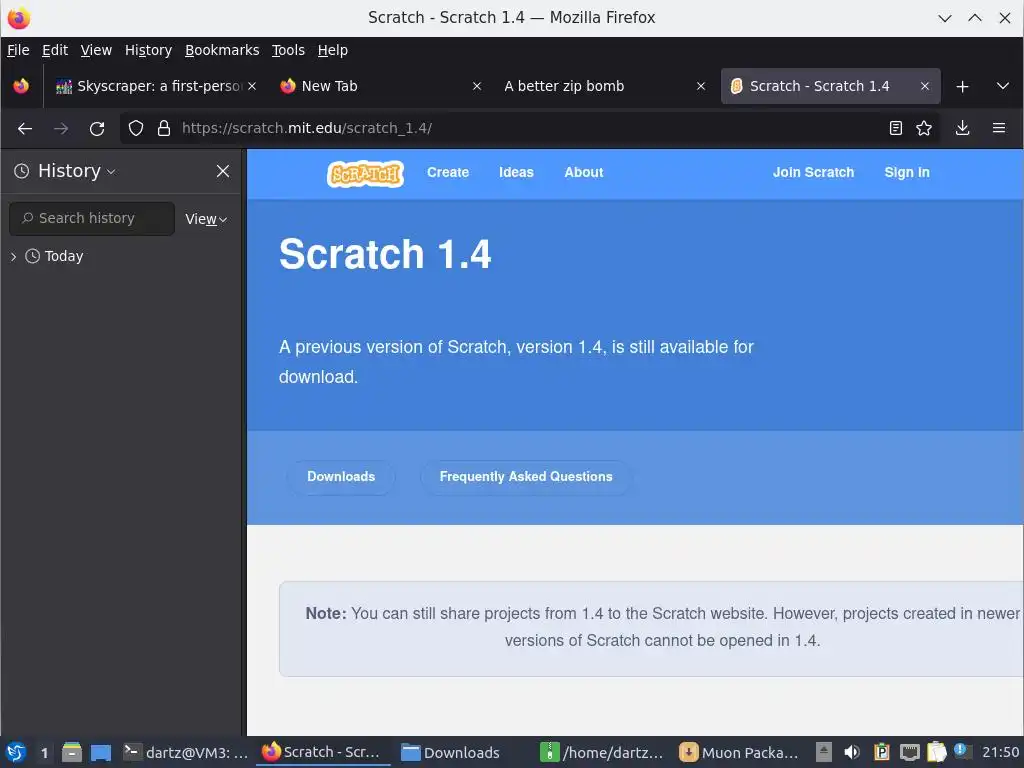Screen dimensions: 1024x768
Task: Open the History menu in menu bar
Action: click(148, 50)
